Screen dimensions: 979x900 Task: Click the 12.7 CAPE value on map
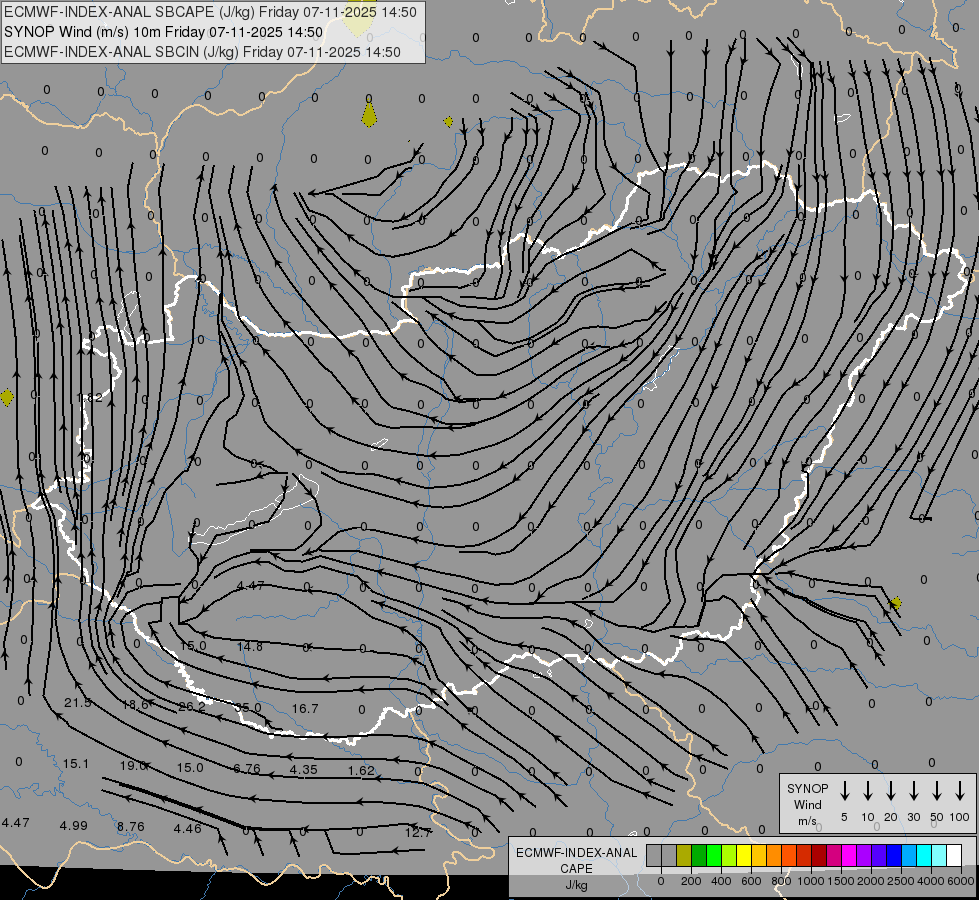[418, 832]
